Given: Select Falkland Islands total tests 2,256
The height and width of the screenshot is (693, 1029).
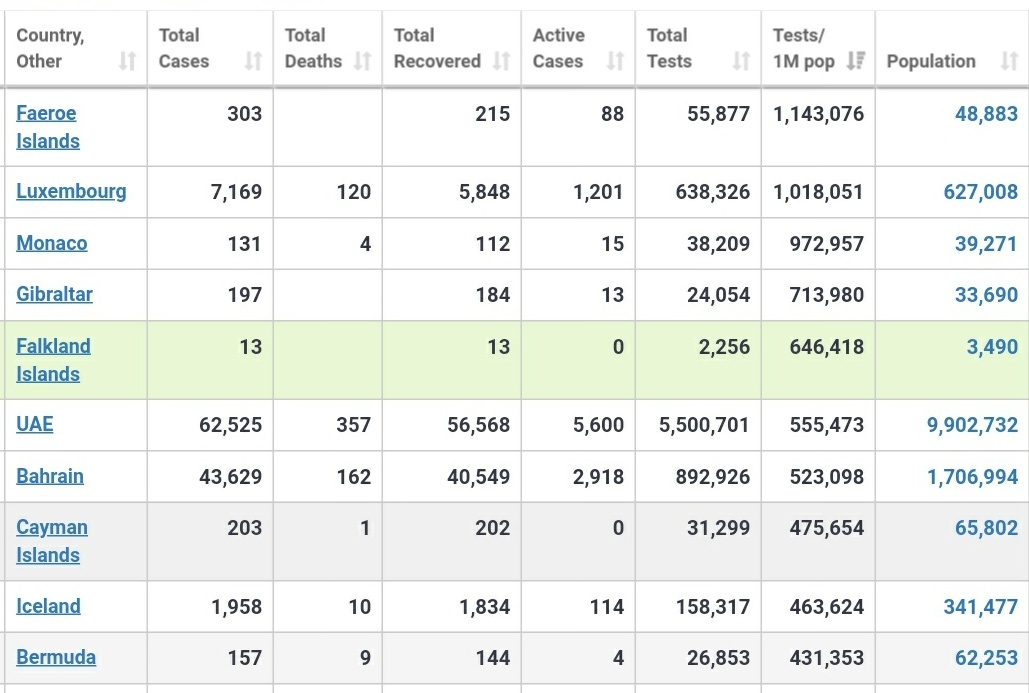Looking at the screenshot, I should (724, 346).
